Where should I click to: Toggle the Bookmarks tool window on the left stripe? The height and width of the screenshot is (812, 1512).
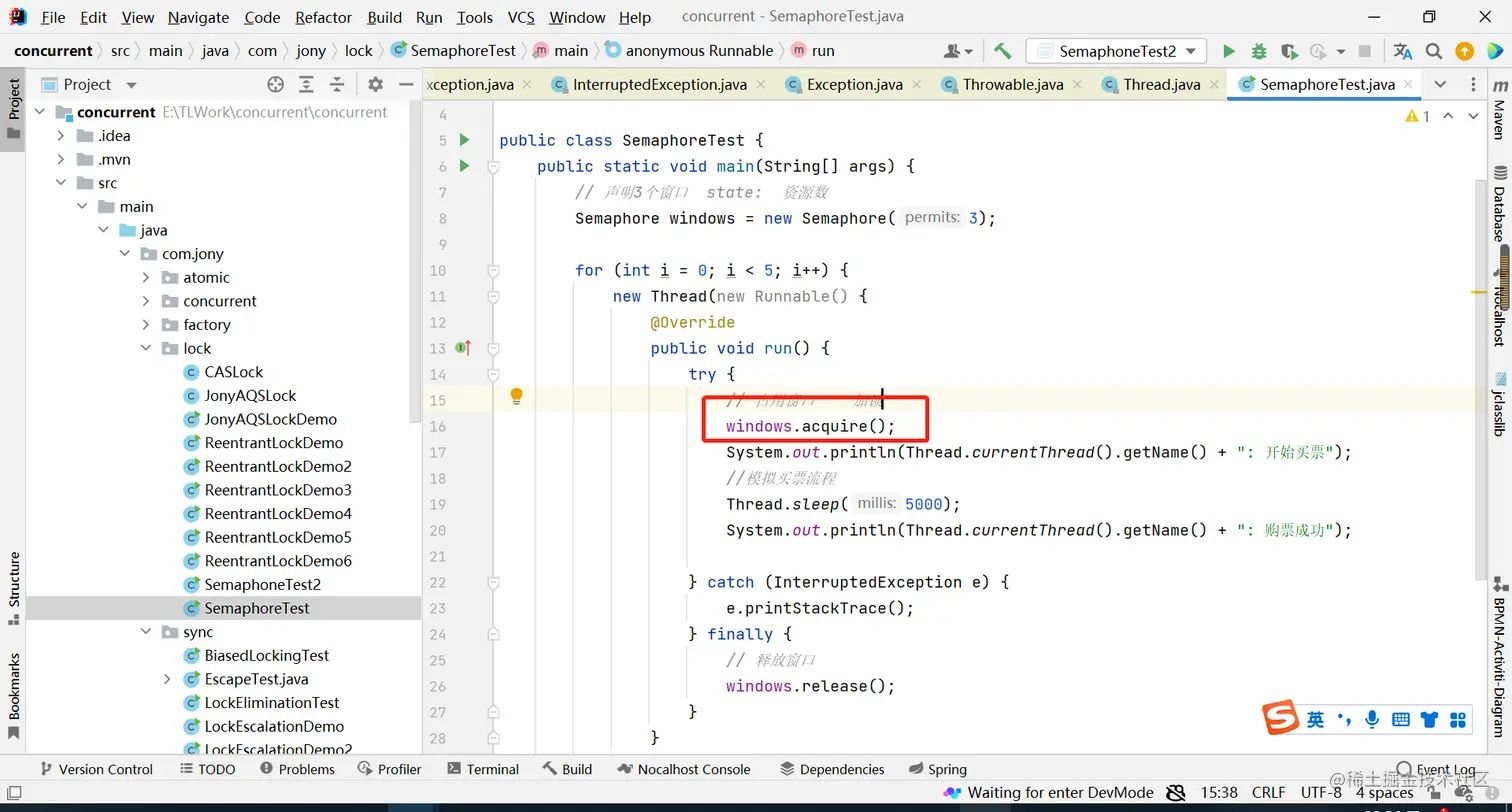point(14,696)
